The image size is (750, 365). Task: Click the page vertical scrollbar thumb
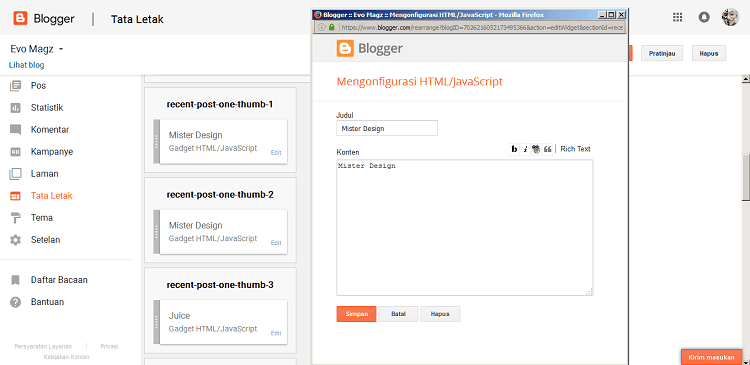745,177
